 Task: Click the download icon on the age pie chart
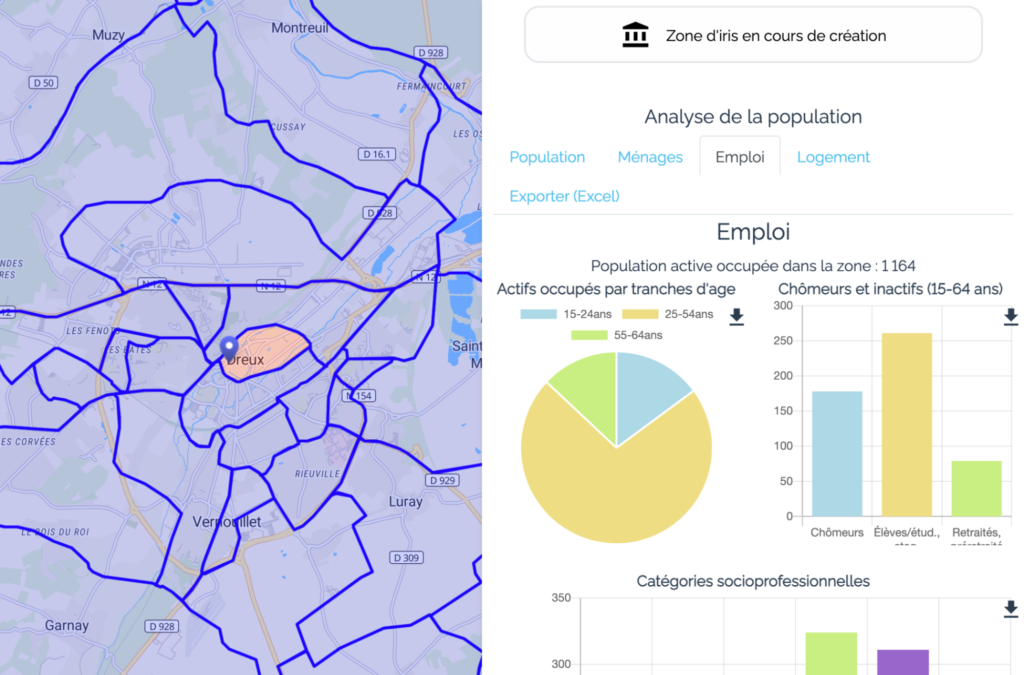pos(738,316)
